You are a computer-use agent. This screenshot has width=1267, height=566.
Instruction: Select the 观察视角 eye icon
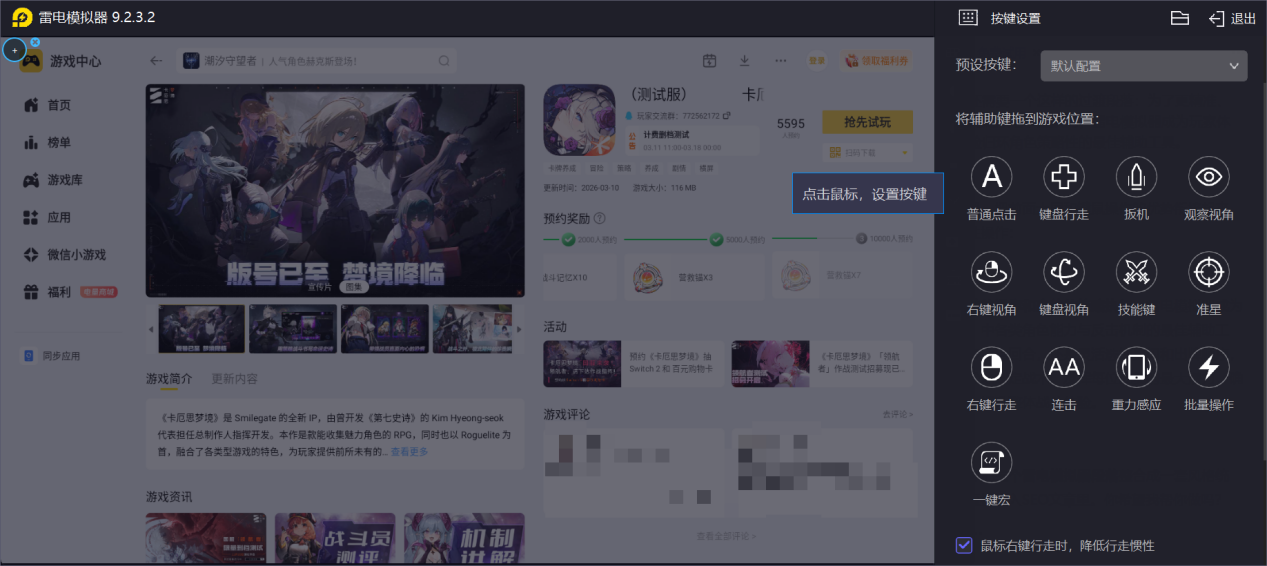coord(1209,177)
